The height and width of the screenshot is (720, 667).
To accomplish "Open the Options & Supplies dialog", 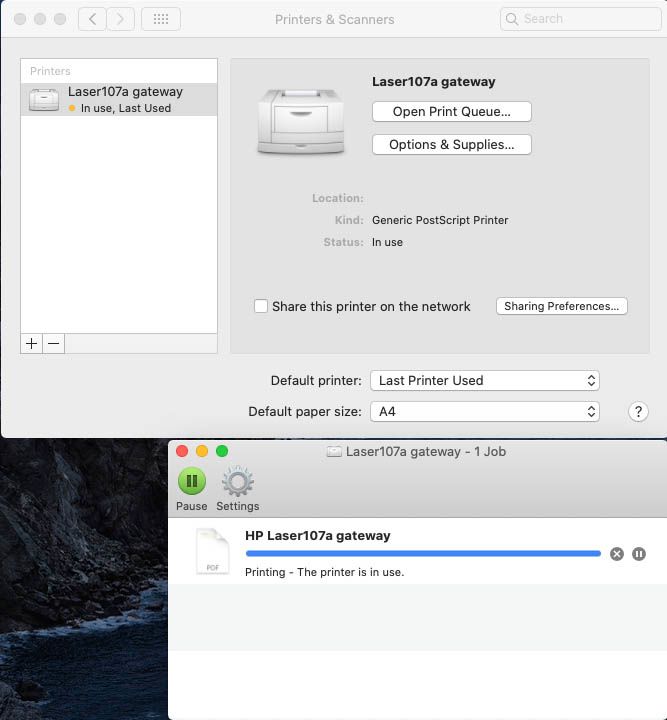I will pos(451,145).
